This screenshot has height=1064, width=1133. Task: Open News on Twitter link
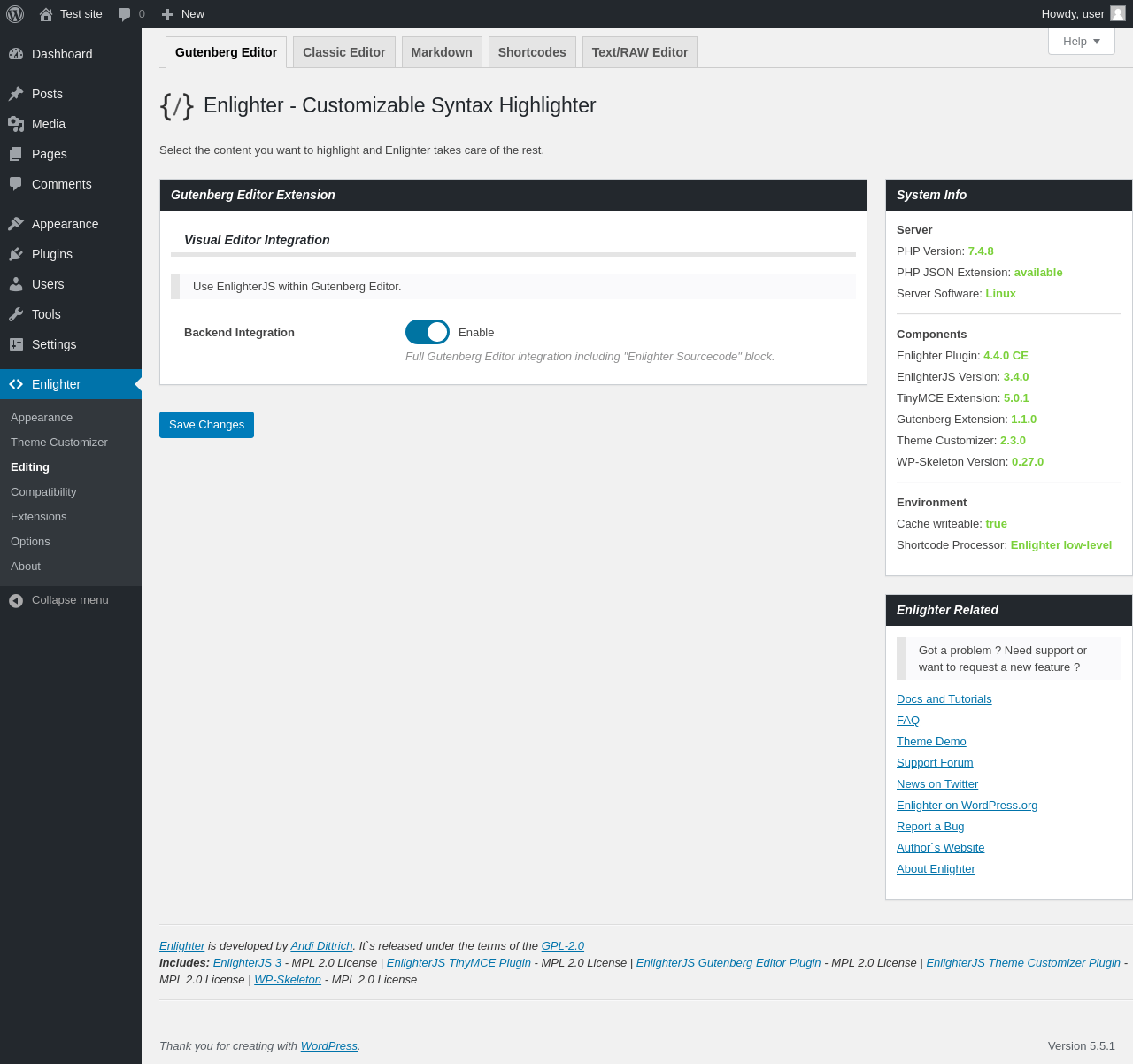(937, 784)
